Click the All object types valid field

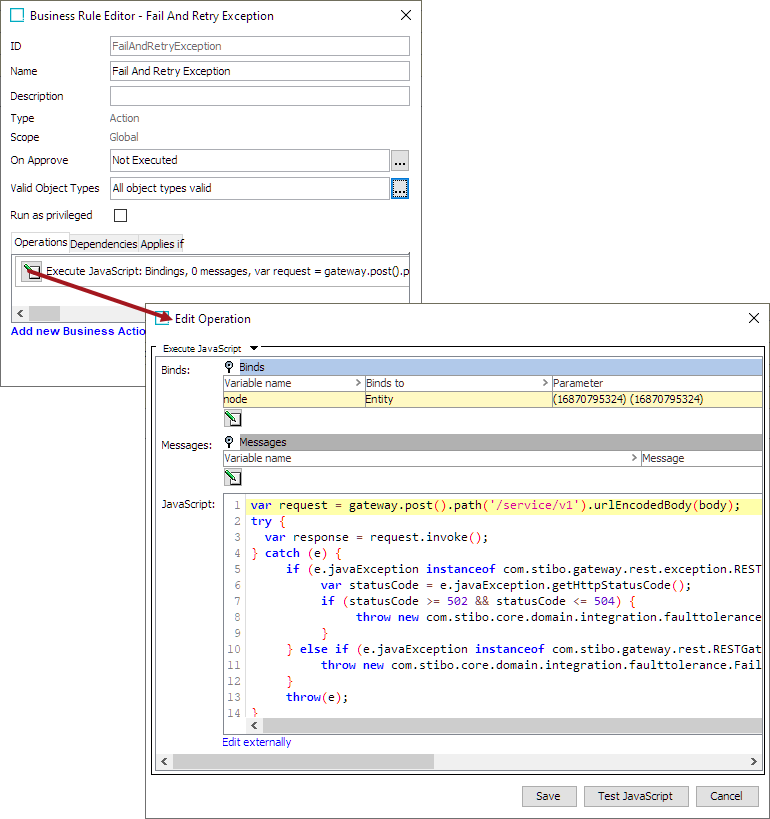point(250,189)
